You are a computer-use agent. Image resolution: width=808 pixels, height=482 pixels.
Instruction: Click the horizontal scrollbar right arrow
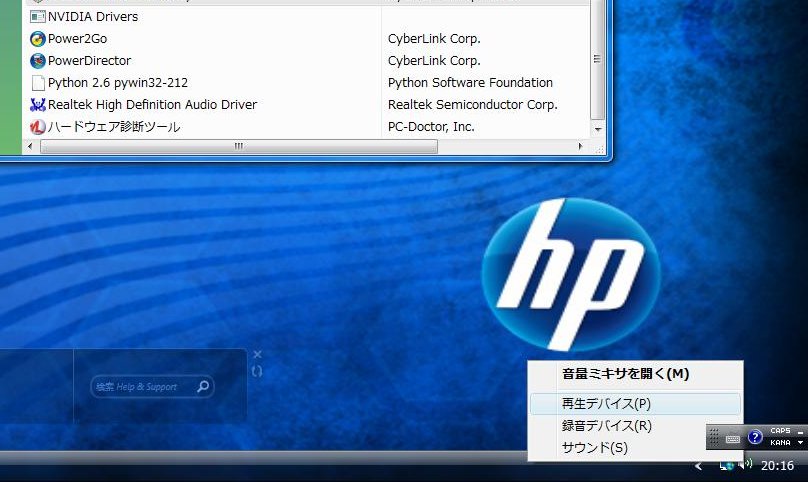pyautogui.click(x=581, y=146)
